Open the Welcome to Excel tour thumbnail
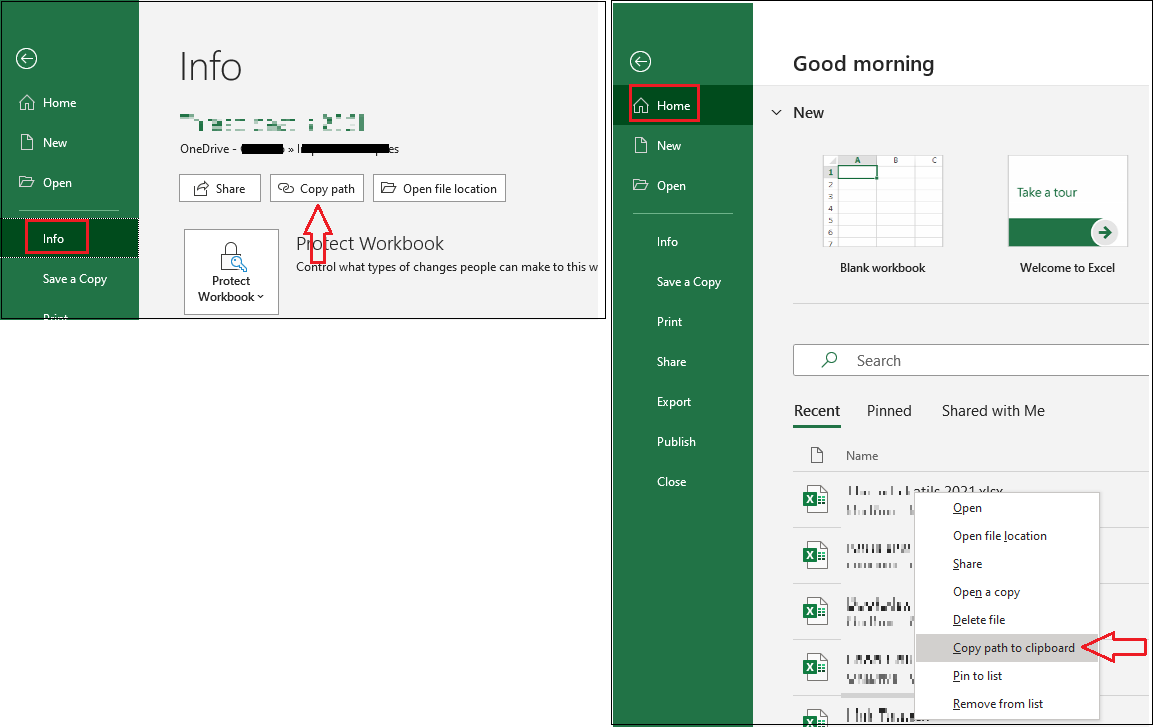Screen dimensions: 1154x727 pos(1067,202)
